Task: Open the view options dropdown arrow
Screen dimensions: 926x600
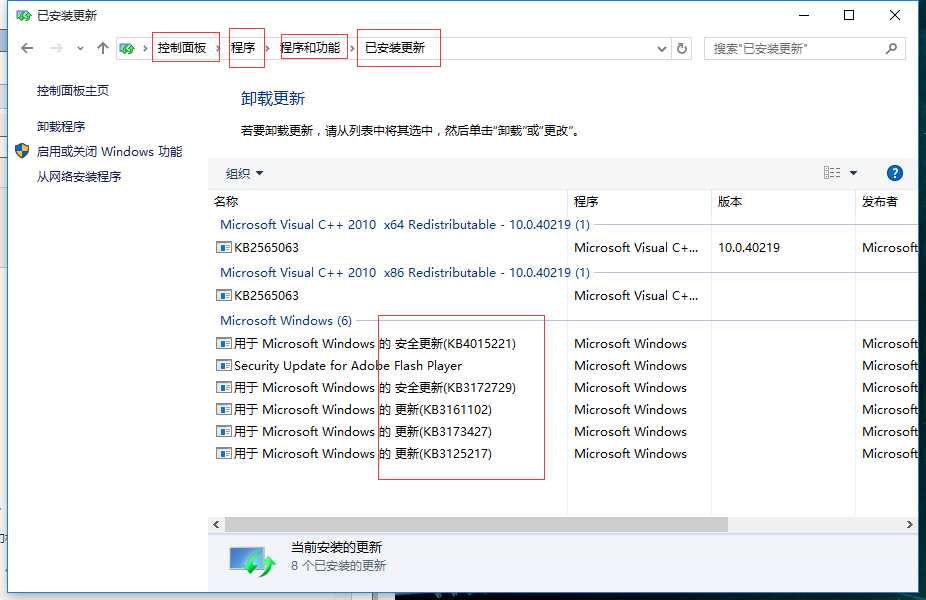Action: click(853, 173)
